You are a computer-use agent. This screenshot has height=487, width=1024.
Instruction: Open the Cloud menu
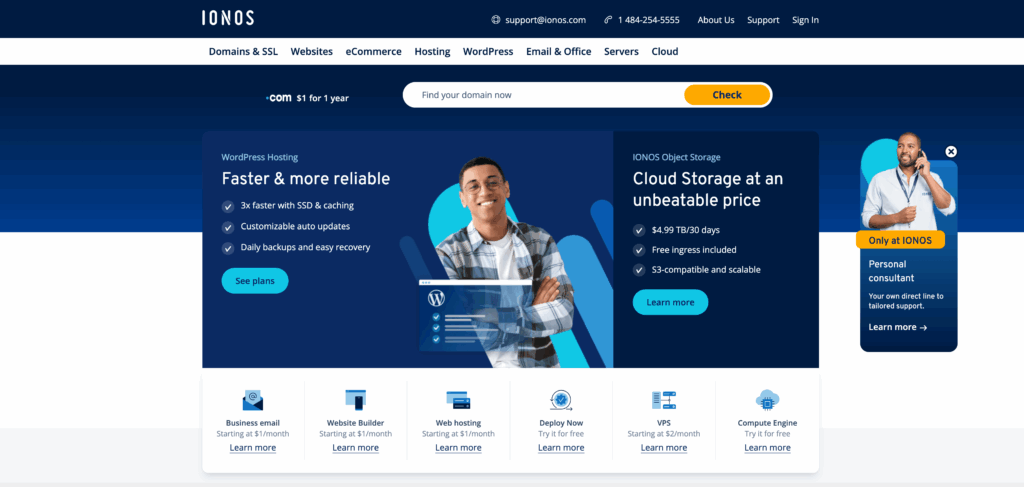point(665,52)
